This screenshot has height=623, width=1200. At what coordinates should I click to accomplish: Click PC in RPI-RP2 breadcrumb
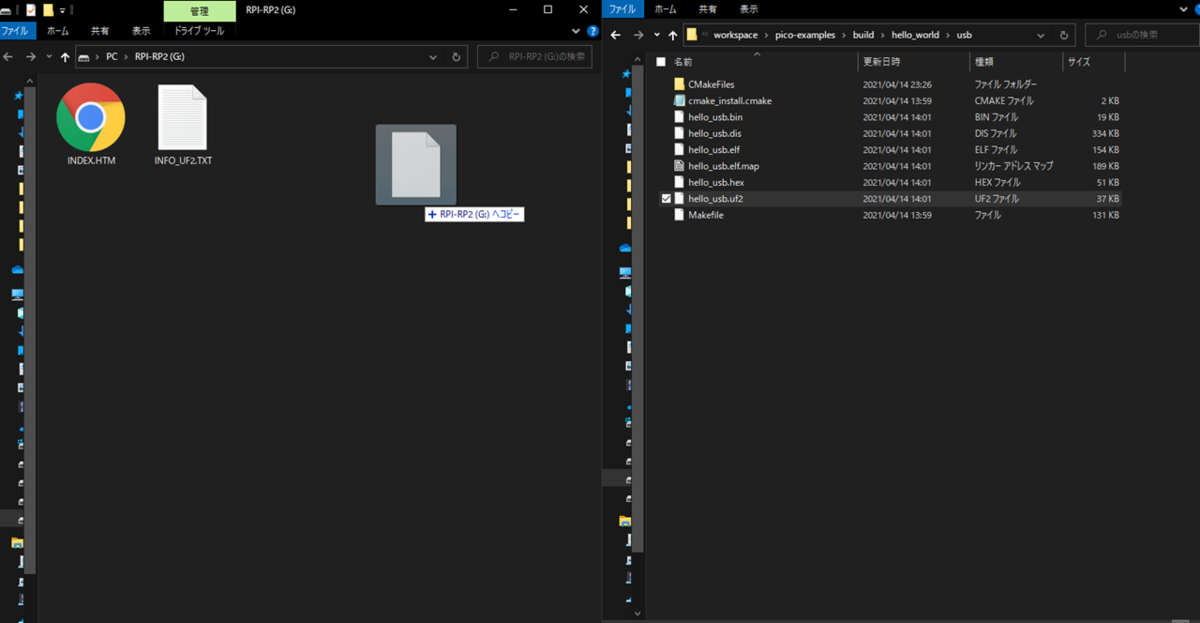[113, 57]
